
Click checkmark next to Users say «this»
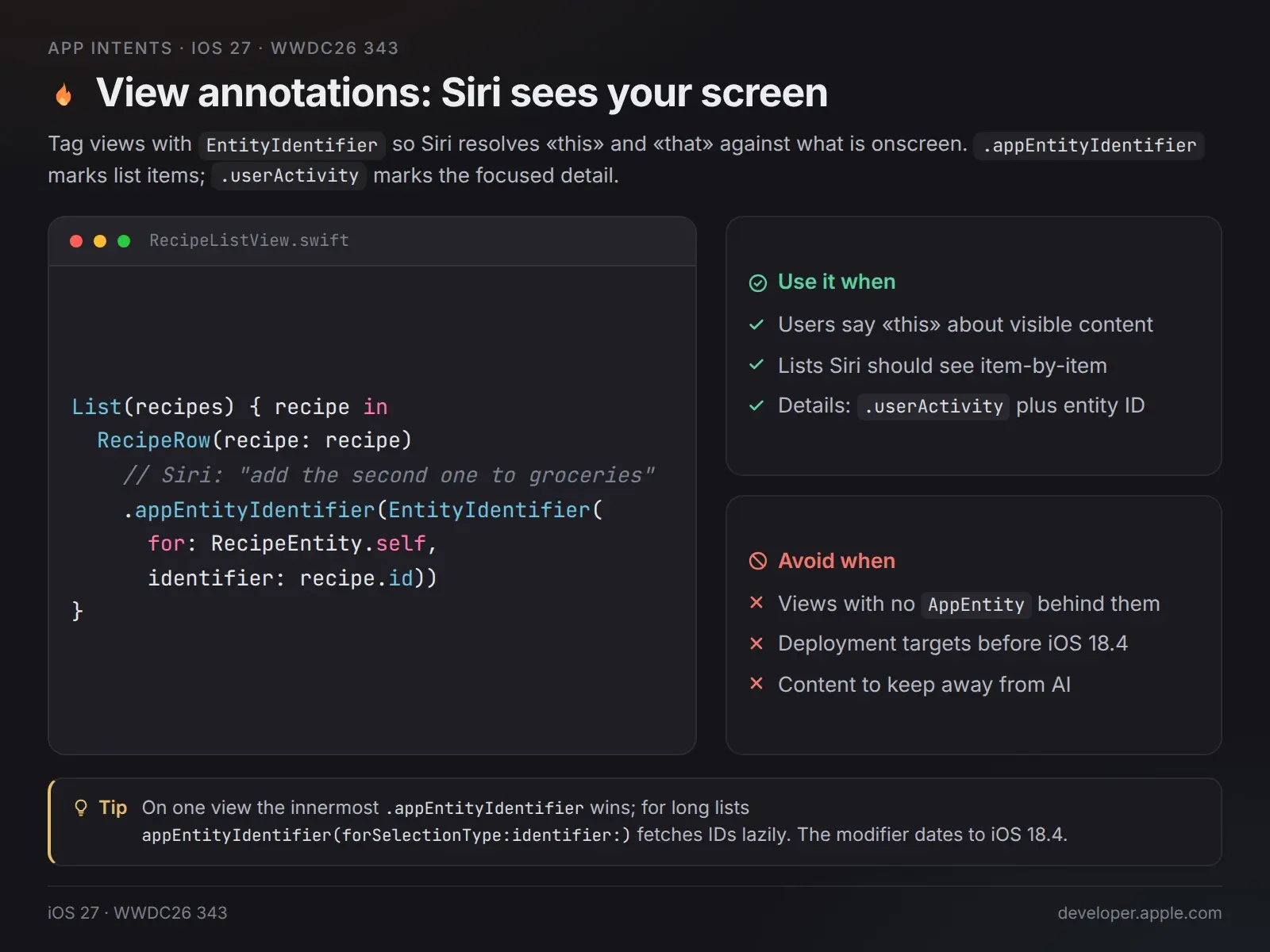click(756, 324)
